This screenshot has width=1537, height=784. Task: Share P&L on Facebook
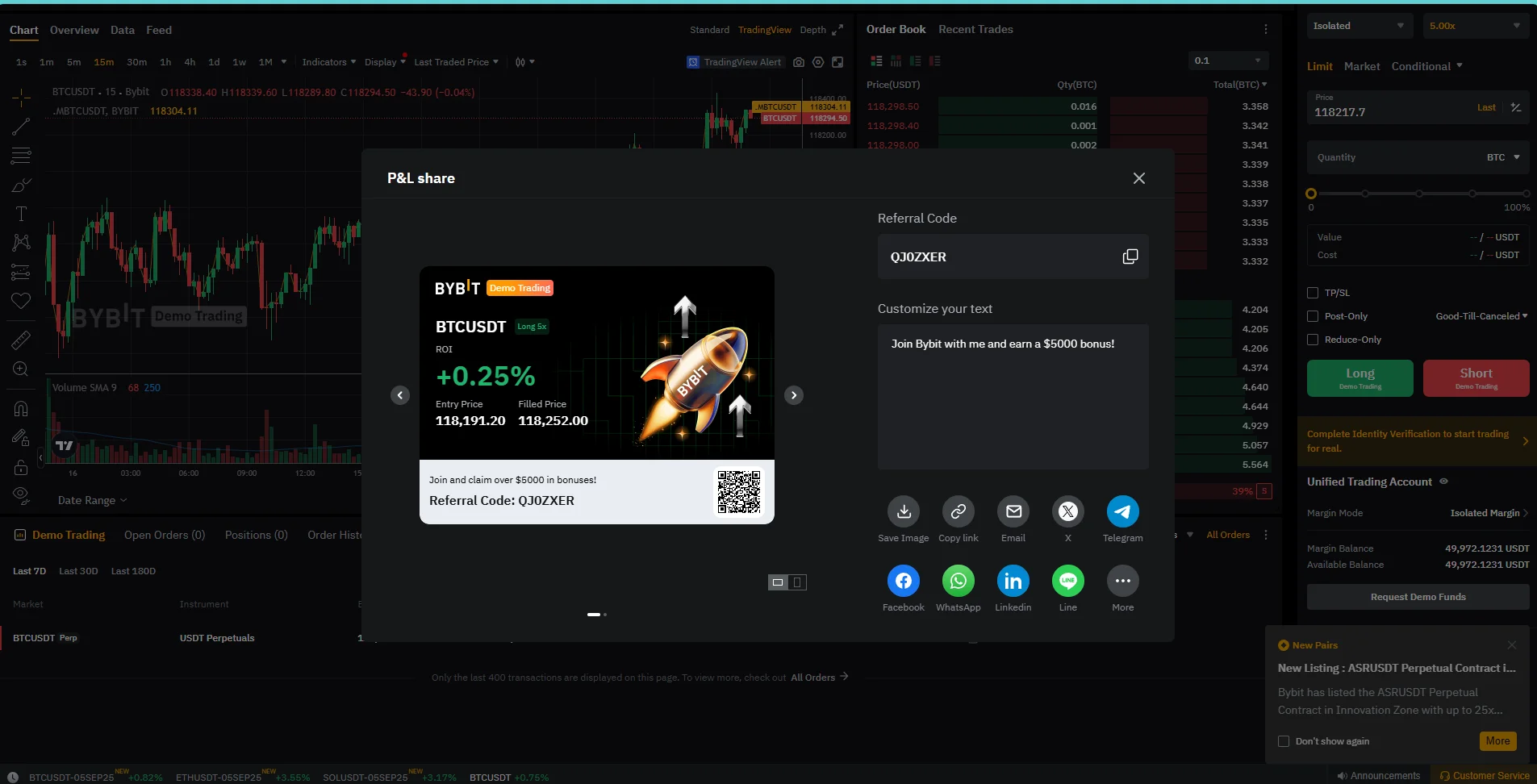(x=904, y=581)
